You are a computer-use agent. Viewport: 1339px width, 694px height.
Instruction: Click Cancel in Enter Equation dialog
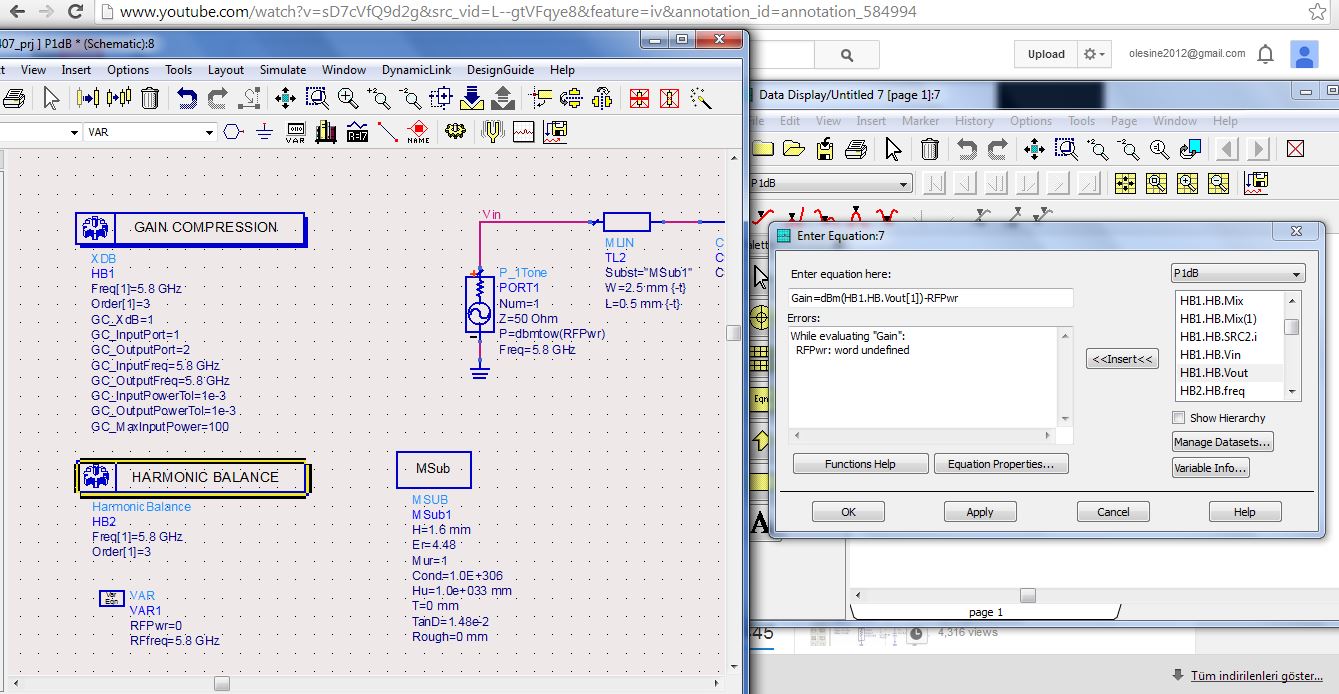(1113, 512)
